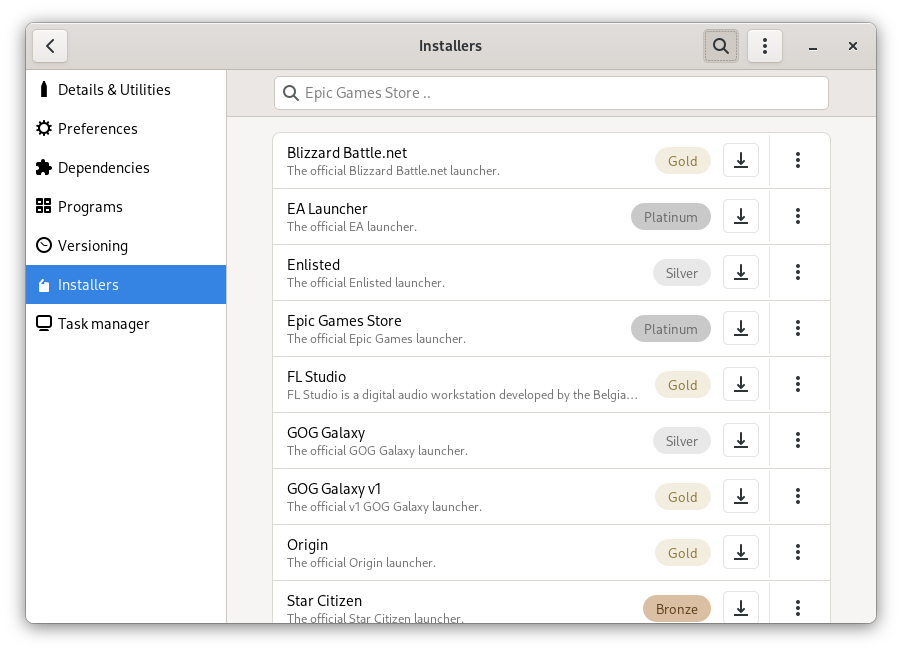The image size is (902, 652).
Task: Click the download icon for GOG Galaxy v1
Action: coord(741,496)
